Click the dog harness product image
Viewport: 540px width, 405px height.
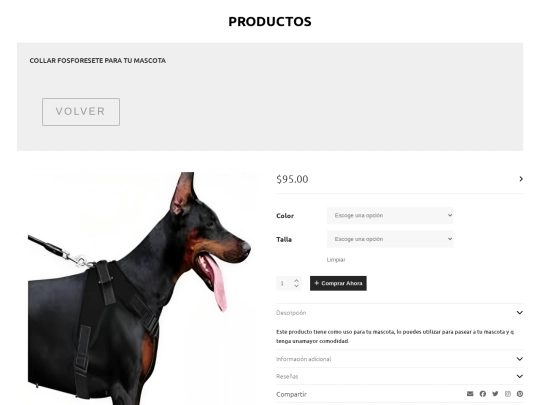[x=139, y=289]
